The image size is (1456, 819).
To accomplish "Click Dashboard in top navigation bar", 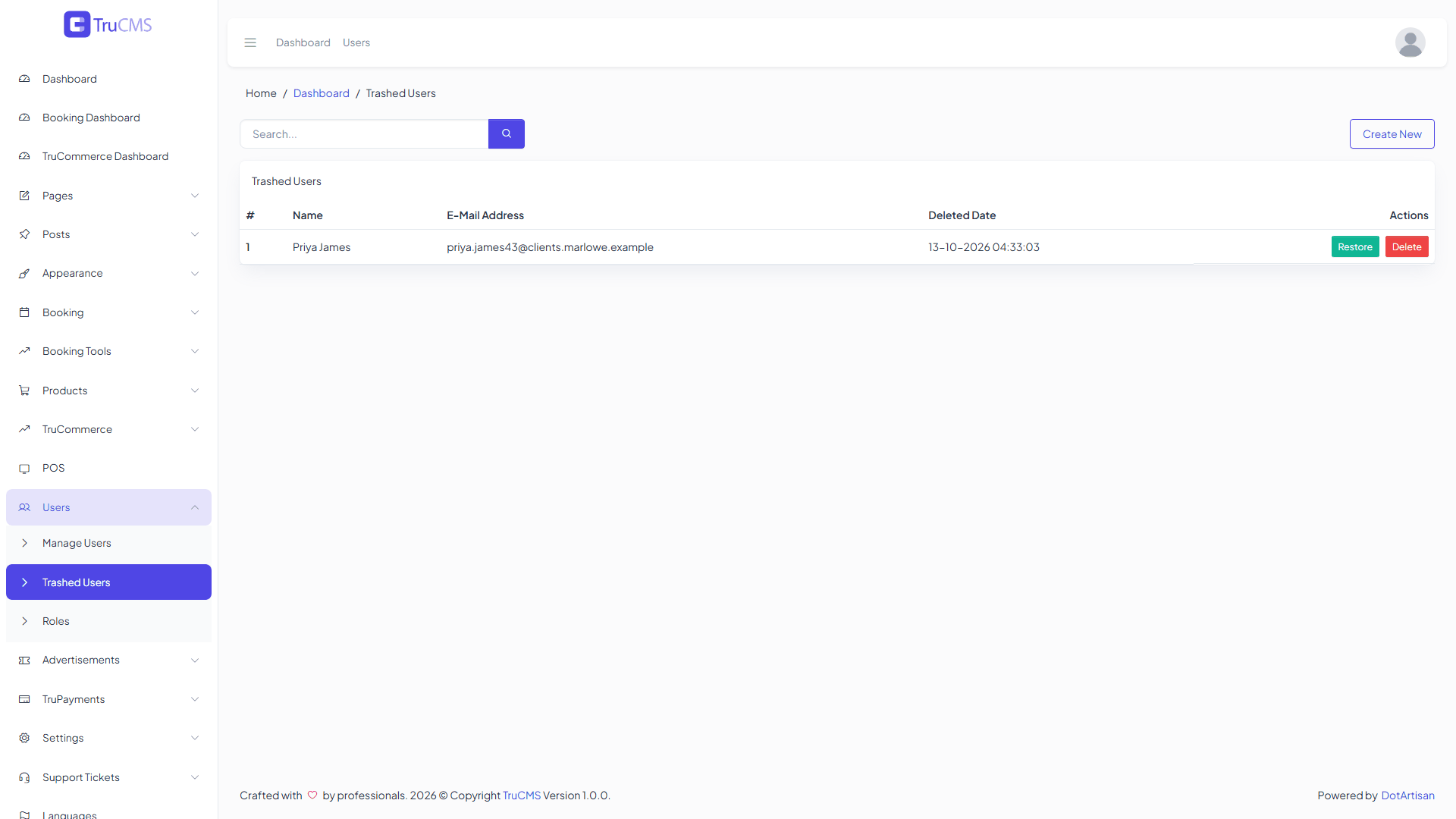I will 303,42.
